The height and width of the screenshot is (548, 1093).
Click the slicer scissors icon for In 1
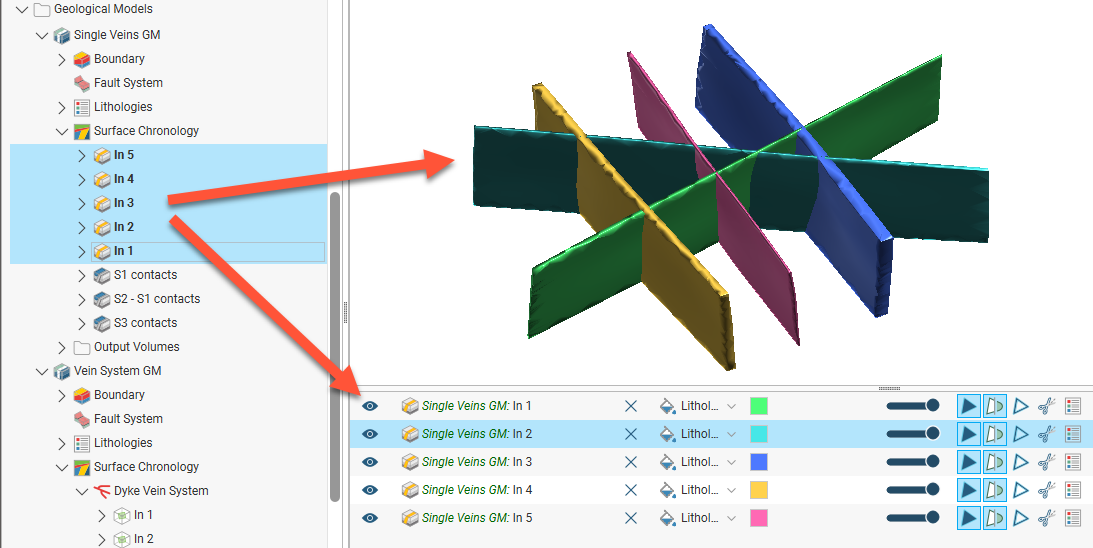[x=1046, y=406]
